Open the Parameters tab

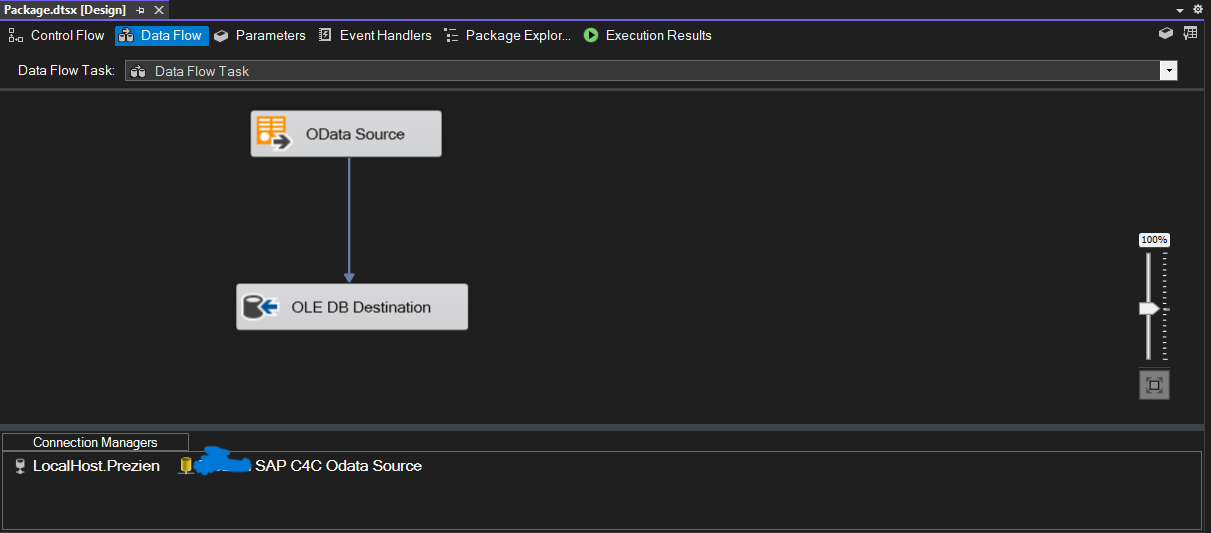coord(259,35)
